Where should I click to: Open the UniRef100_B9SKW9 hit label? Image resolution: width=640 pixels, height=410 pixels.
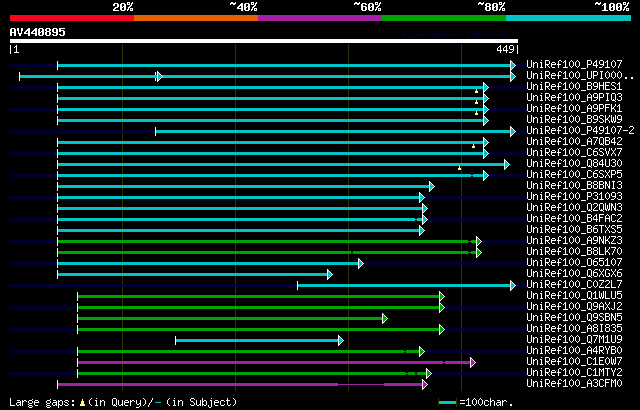tap(574, 120)
